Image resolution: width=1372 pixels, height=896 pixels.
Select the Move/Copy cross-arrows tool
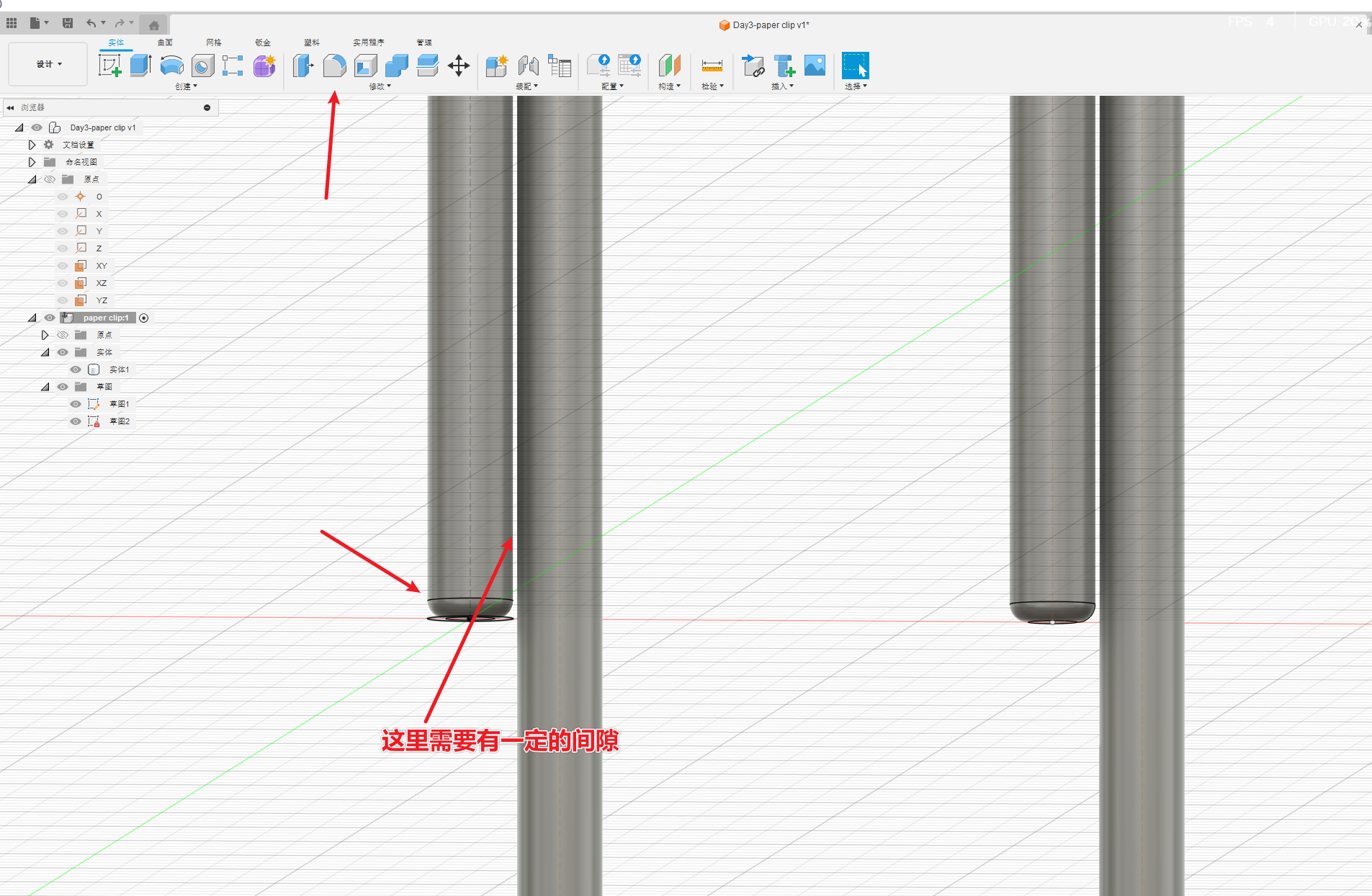(x=458, y=66)
